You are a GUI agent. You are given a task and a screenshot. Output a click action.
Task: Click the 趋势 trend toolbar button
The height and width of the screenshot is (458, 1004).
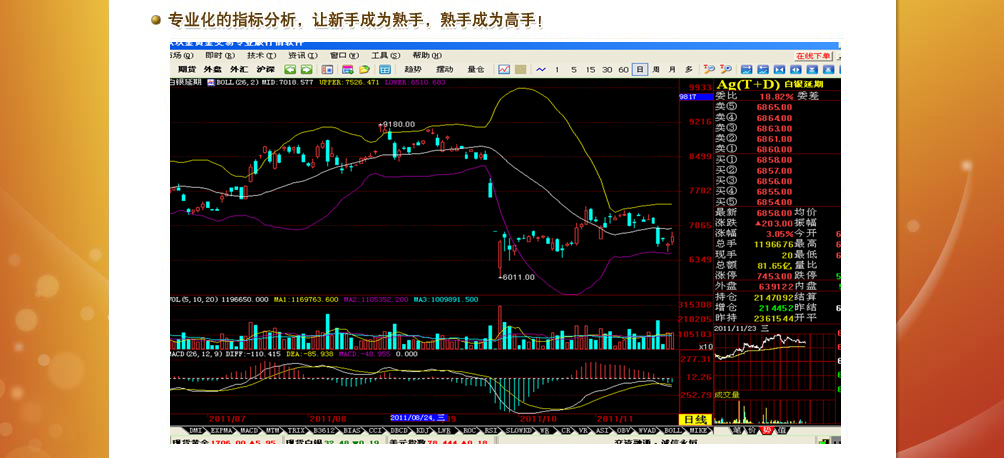[414, 69]
